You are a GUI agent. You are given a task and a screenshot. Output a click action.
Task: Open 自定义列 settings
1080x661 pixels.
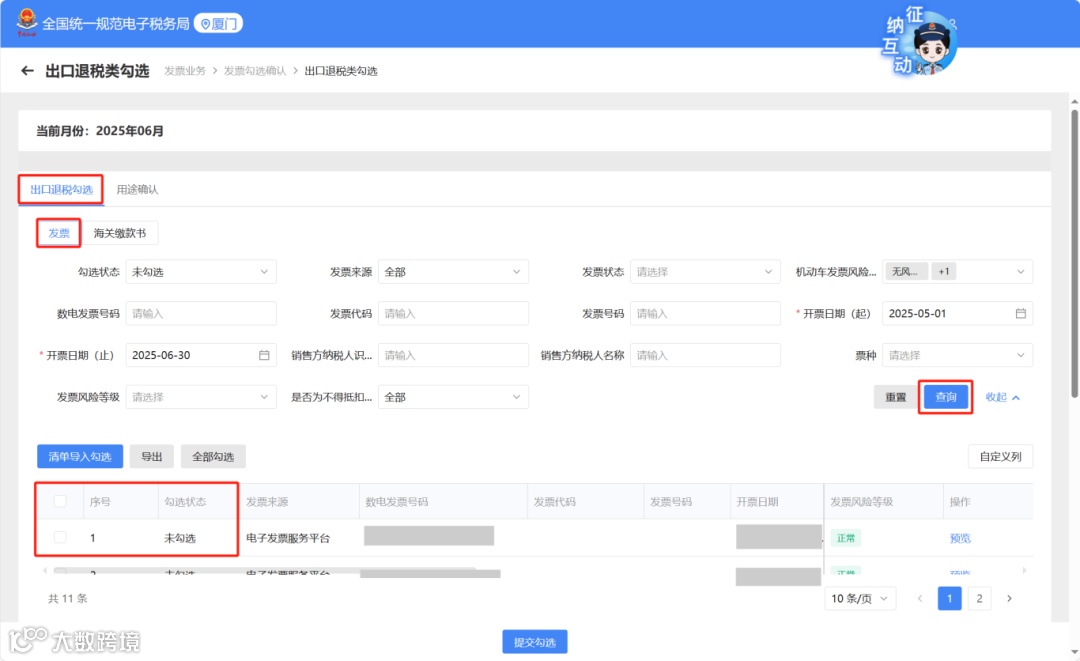point(1000,457)
